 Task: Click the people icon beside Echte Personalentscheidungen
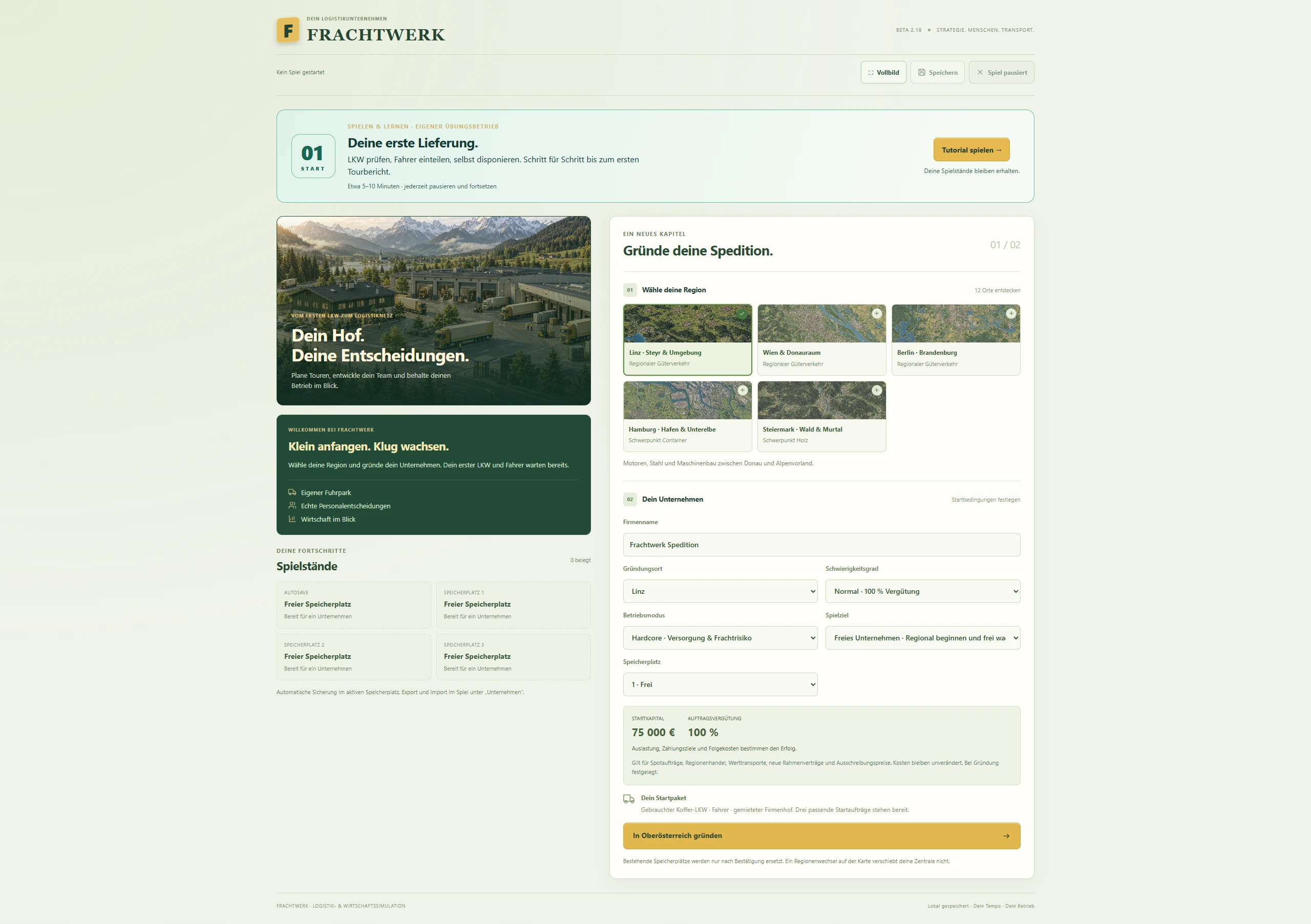tap(292, 506)
